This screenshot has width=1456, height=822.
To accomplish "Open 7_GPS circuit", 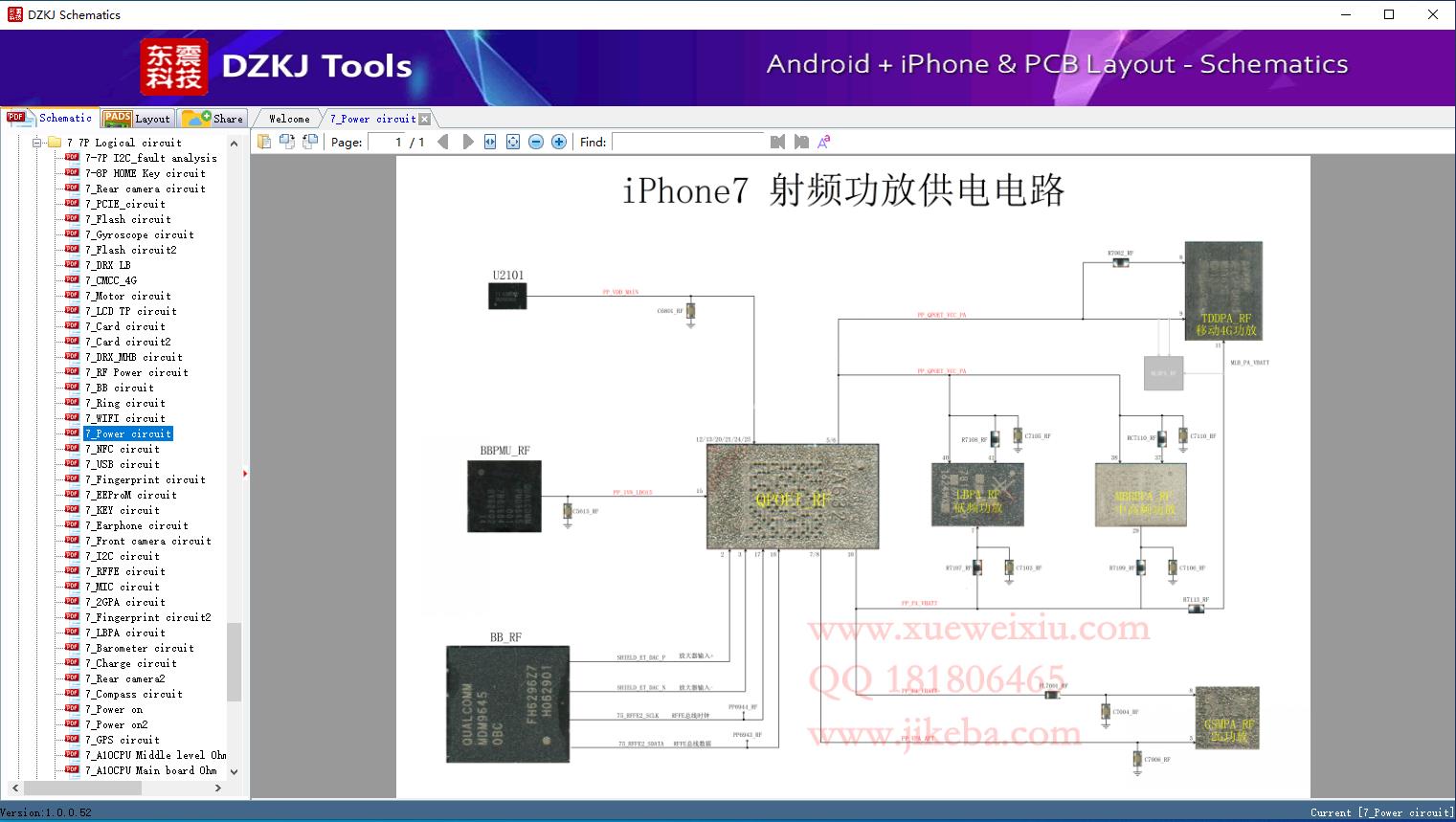I will 122,740.
